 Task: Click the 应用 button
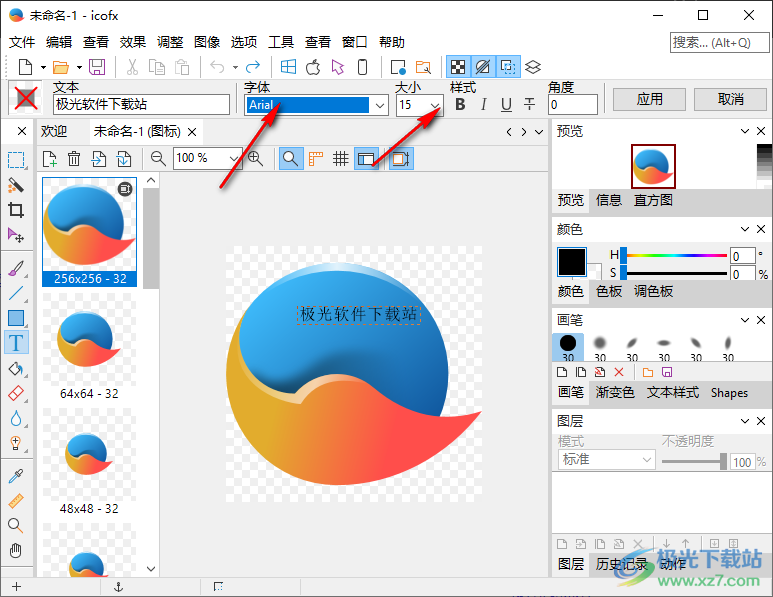(x=649, y=100)
